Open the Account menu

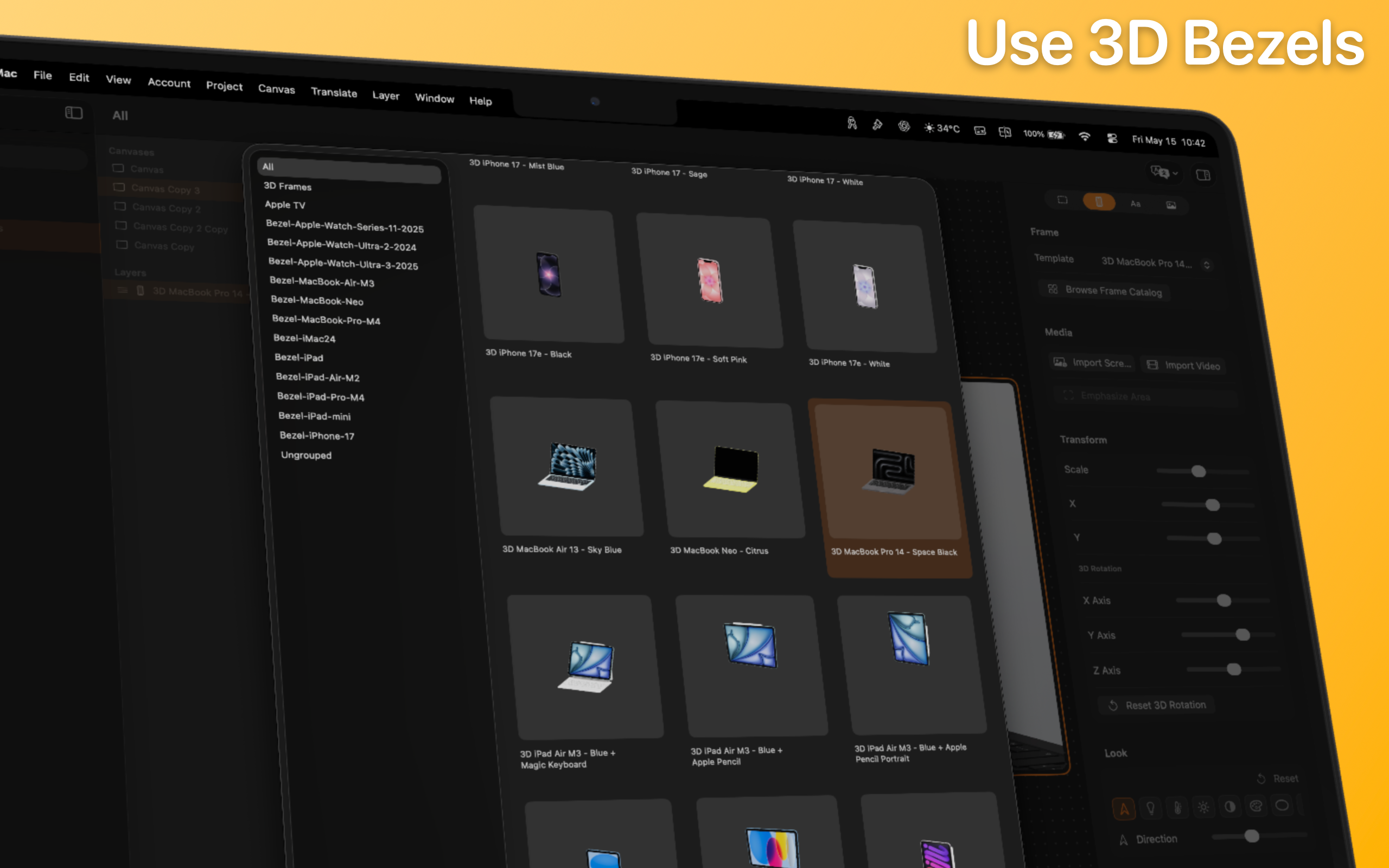pos(169,82)
